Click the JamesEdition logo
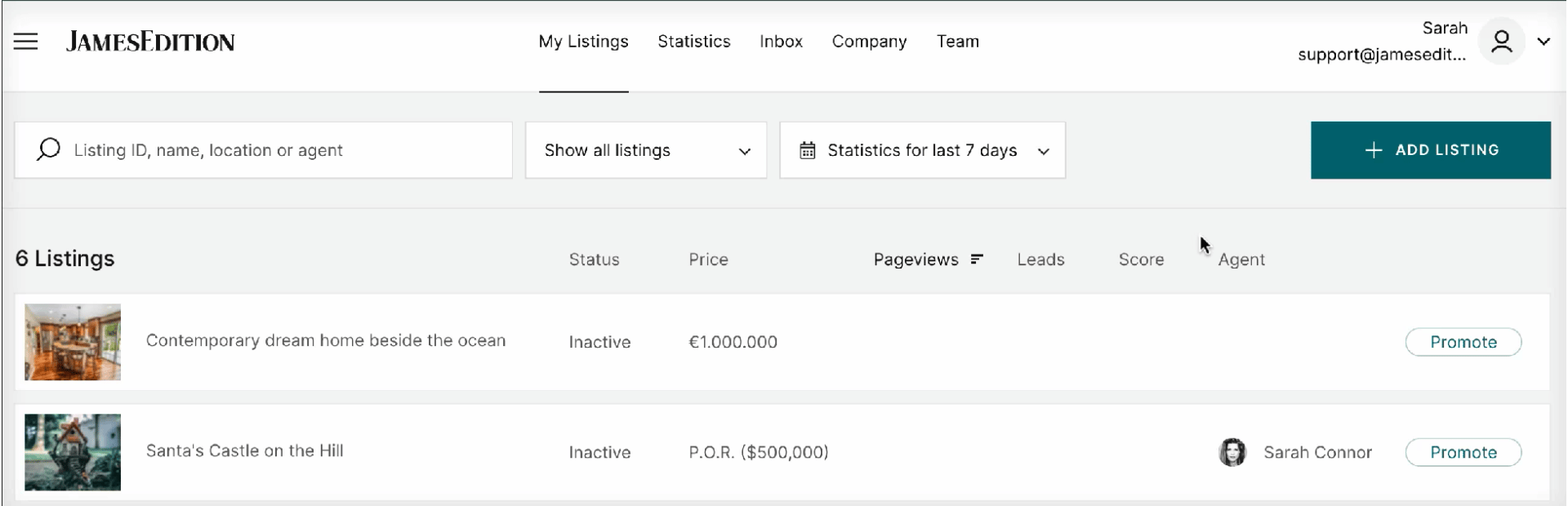The width and height of the screenshot is (1568, 506). (150, 42)
